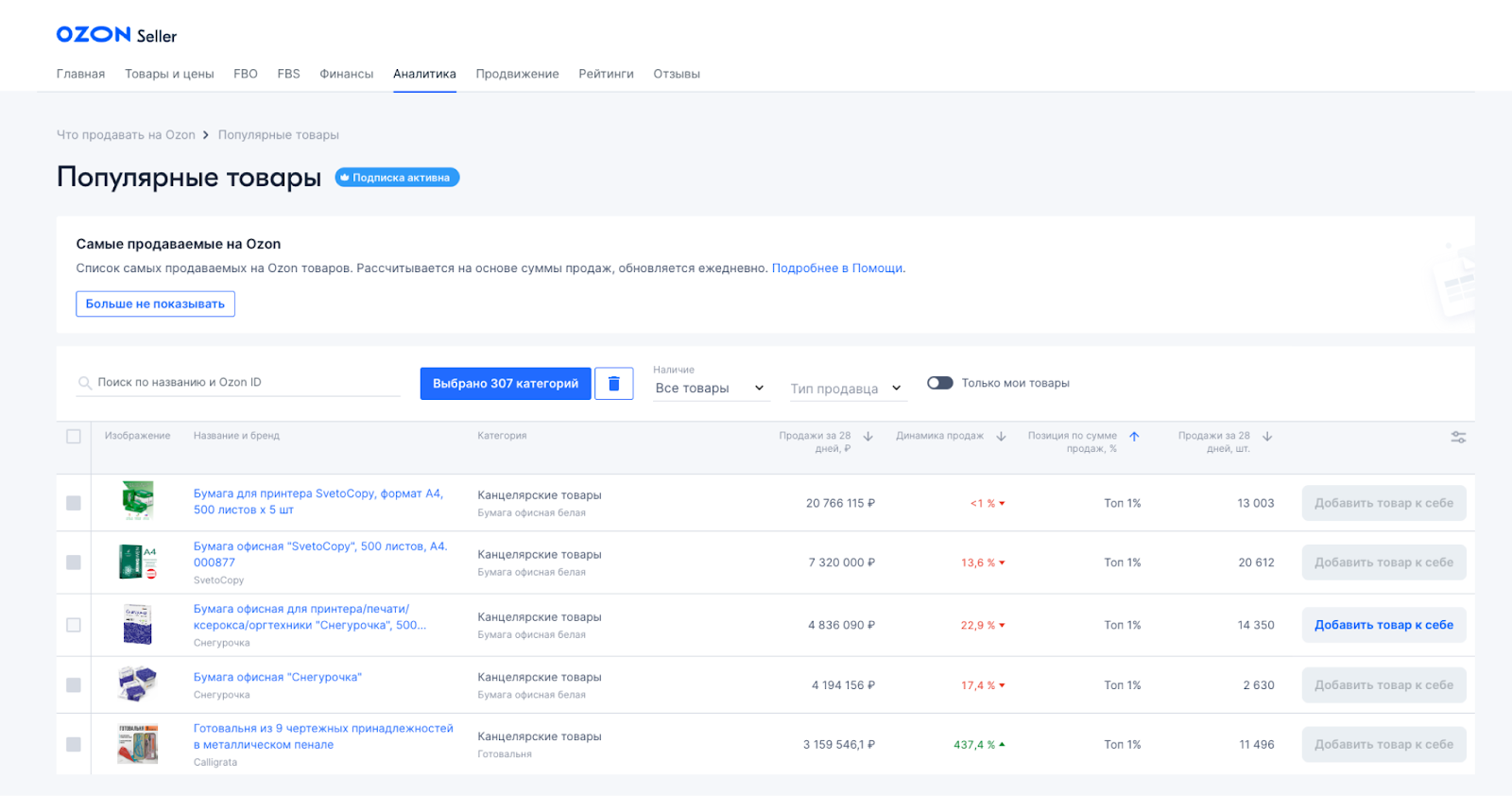Open the Отзывы tab
1512x796 pixels.
(677, 74)
